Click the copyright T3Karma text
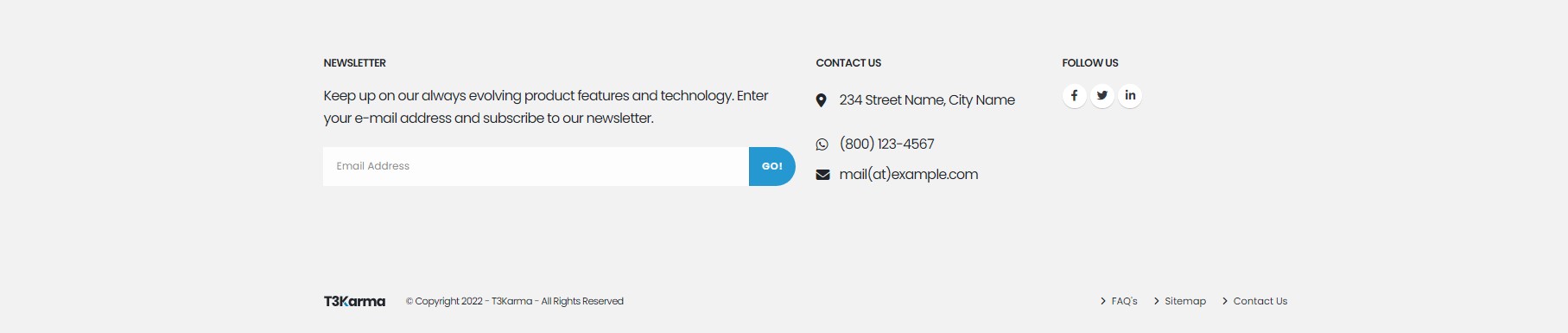This screenshot has width=1568, height=333. (515, 301)
